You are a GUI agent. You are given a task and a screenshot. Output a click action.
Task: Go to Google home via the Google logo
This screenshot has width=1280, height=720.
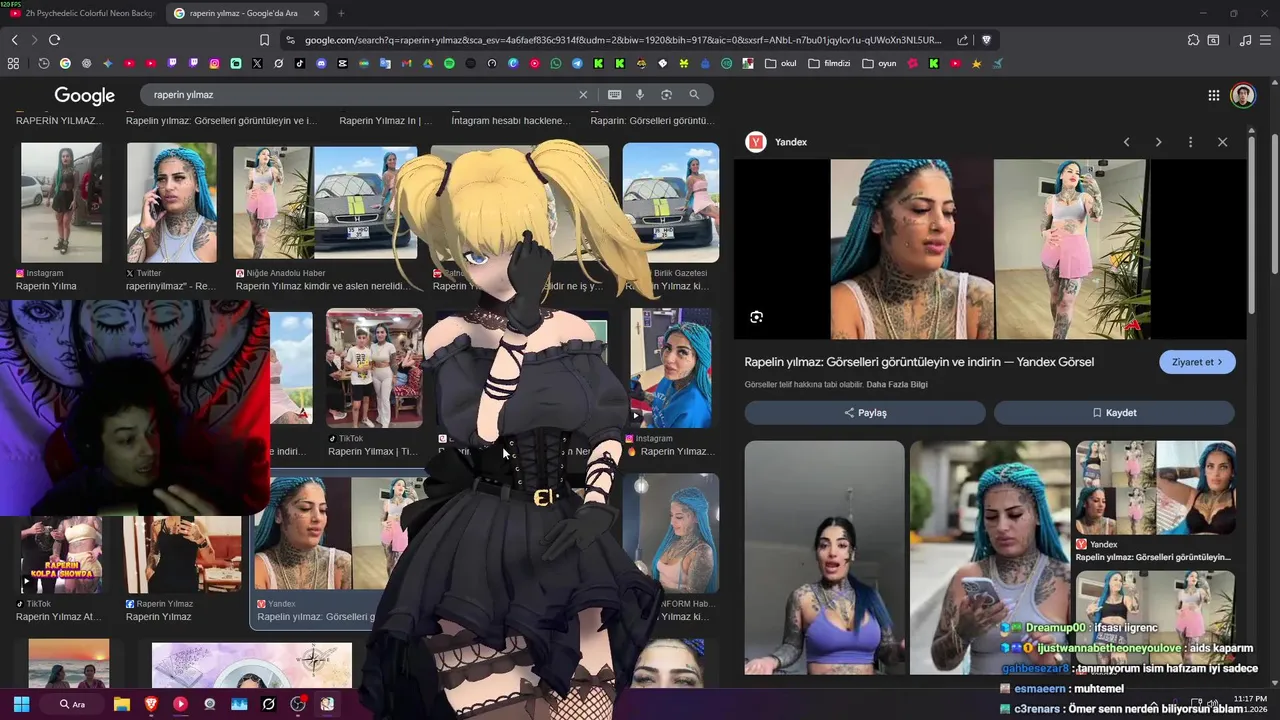[x=85, y=95]
